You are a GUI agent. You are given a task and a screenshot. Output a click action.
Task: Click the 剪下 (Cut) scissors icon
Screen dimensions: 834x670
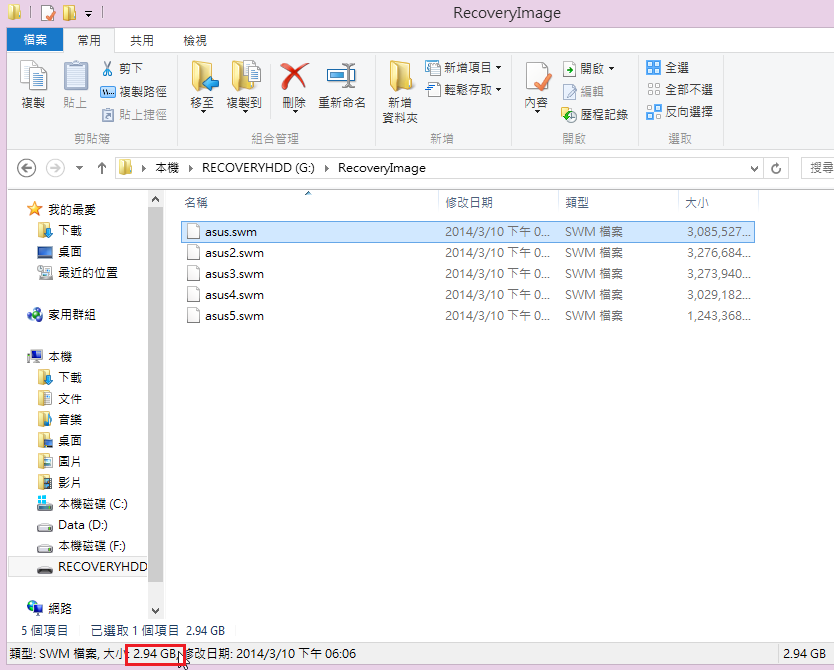[108, 69]
